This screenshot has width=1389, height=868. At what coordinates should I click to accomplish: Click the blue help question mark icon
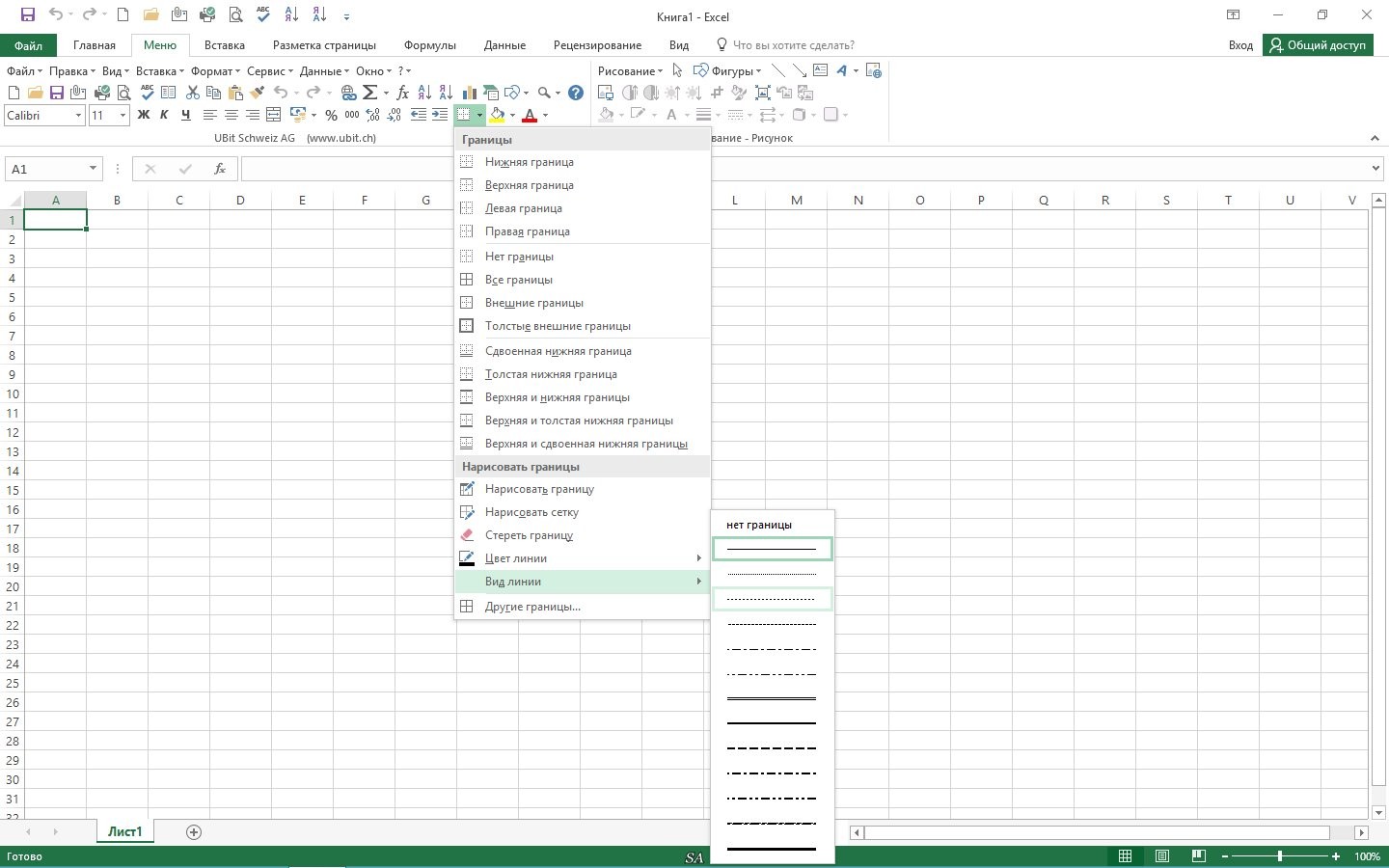575,93
